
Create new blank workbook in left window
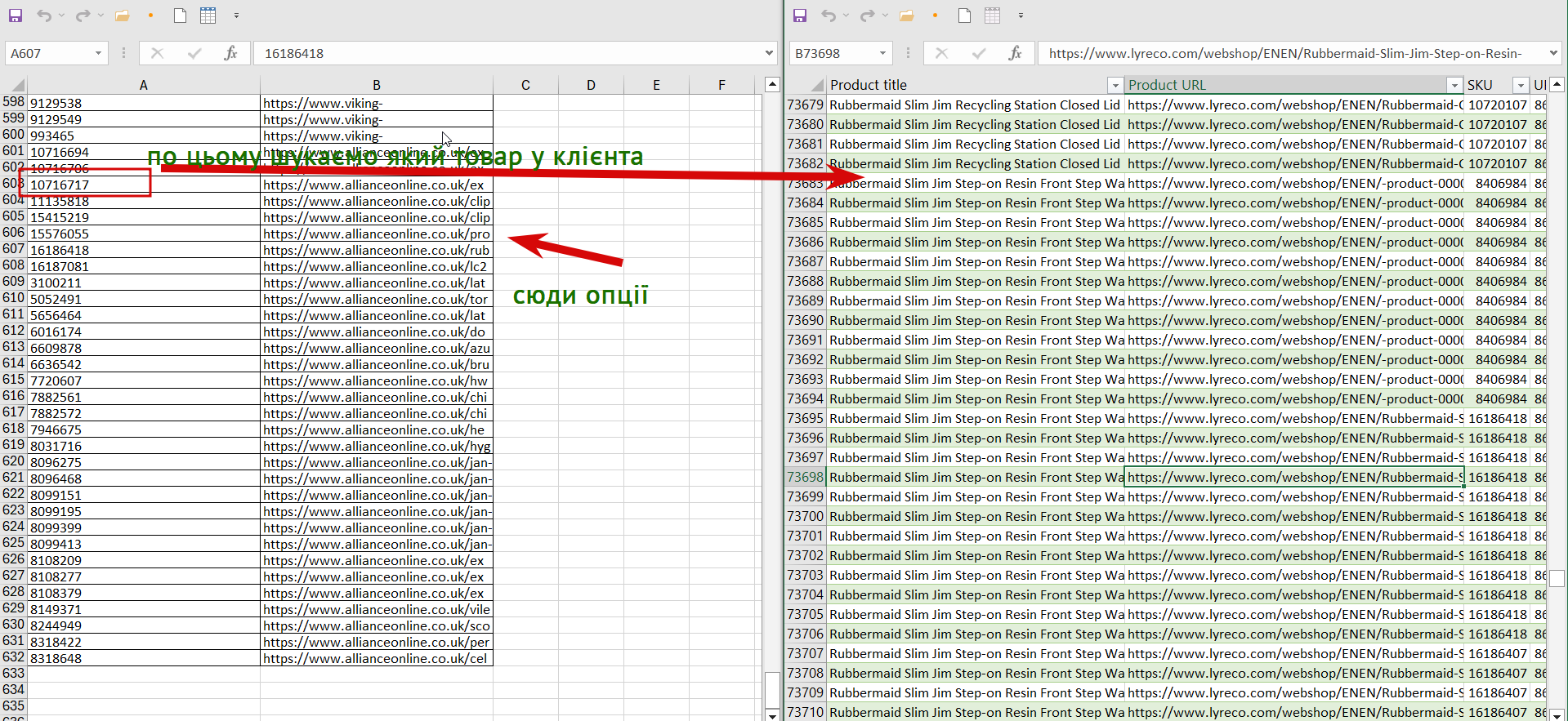click(x=181, y=16)
